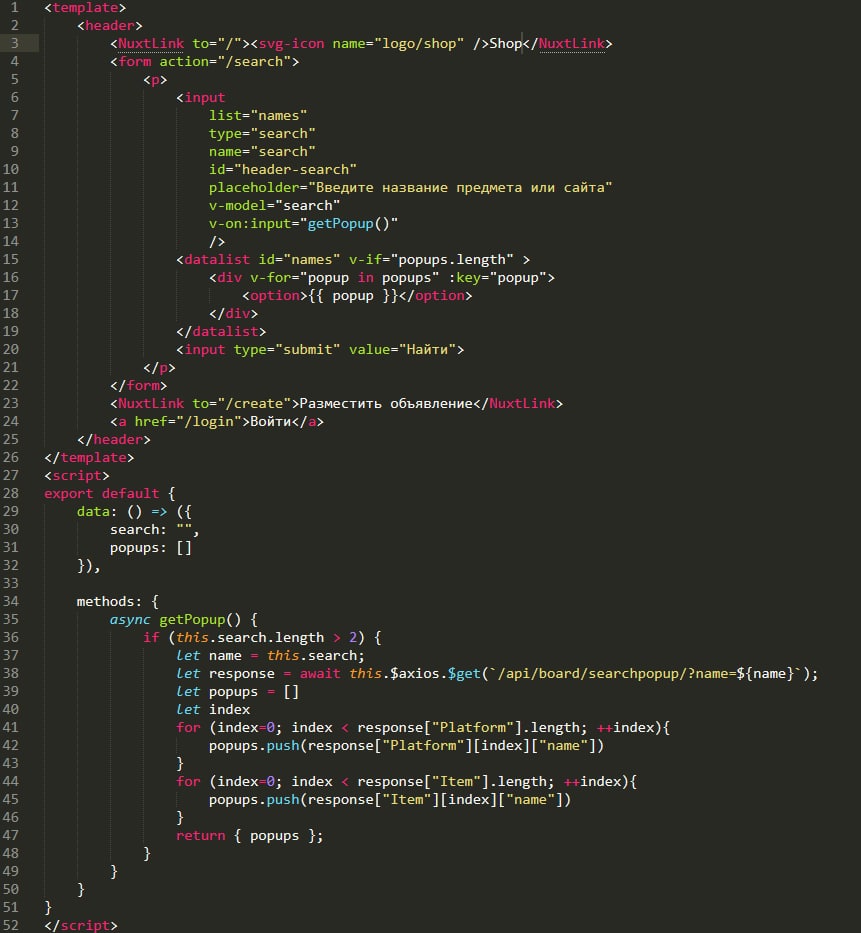Click "logo/shop" icon name string
This screenshot has height=933, width=861.
click(x=422, y=43)
